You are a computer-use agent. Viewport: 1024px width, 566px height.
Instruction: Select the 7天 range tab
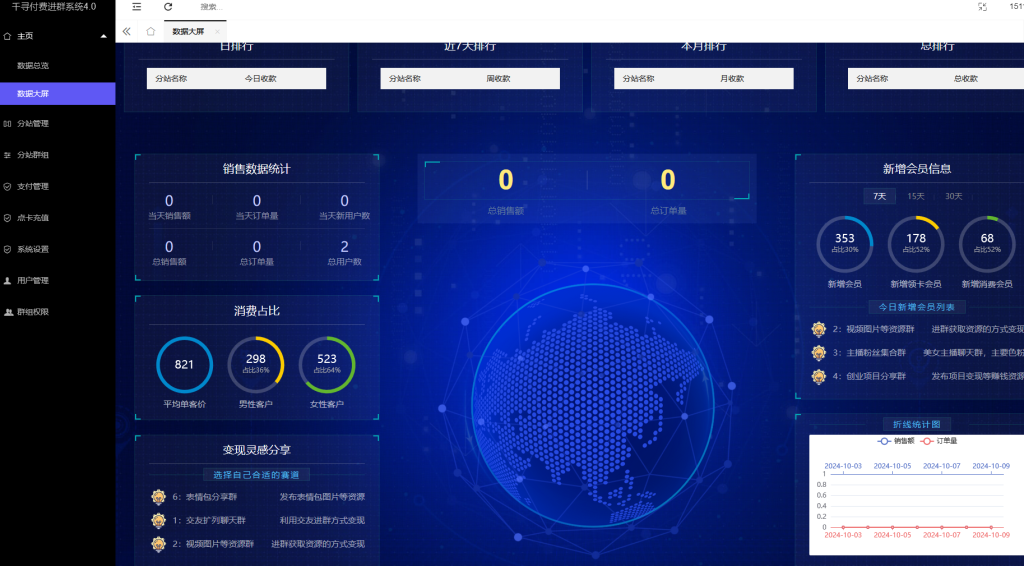880,196
